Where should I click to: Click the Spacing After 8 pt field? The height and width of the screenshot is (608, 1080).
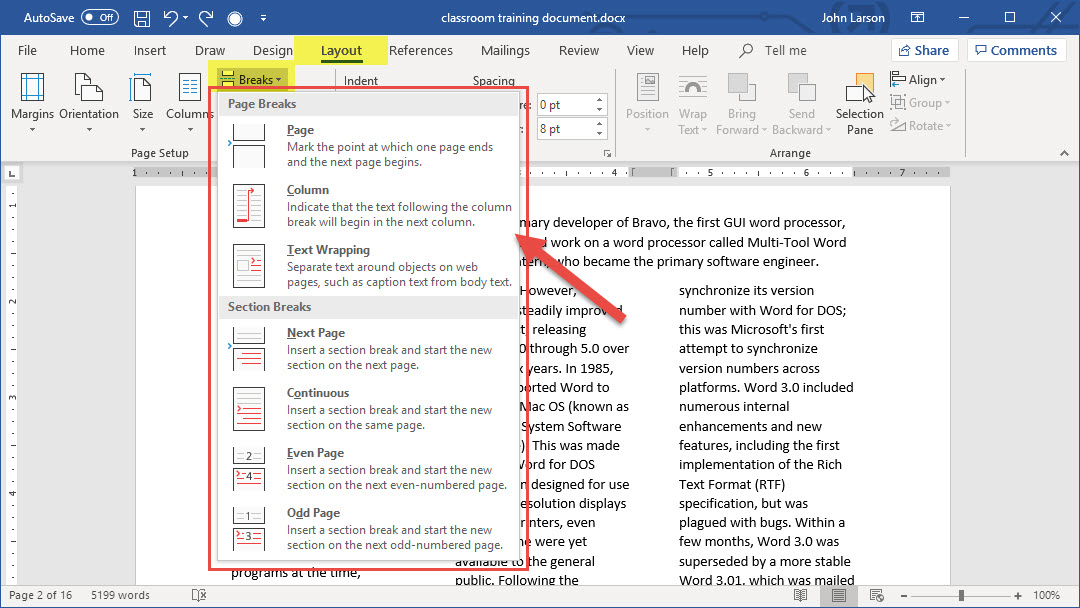point(563,129)
